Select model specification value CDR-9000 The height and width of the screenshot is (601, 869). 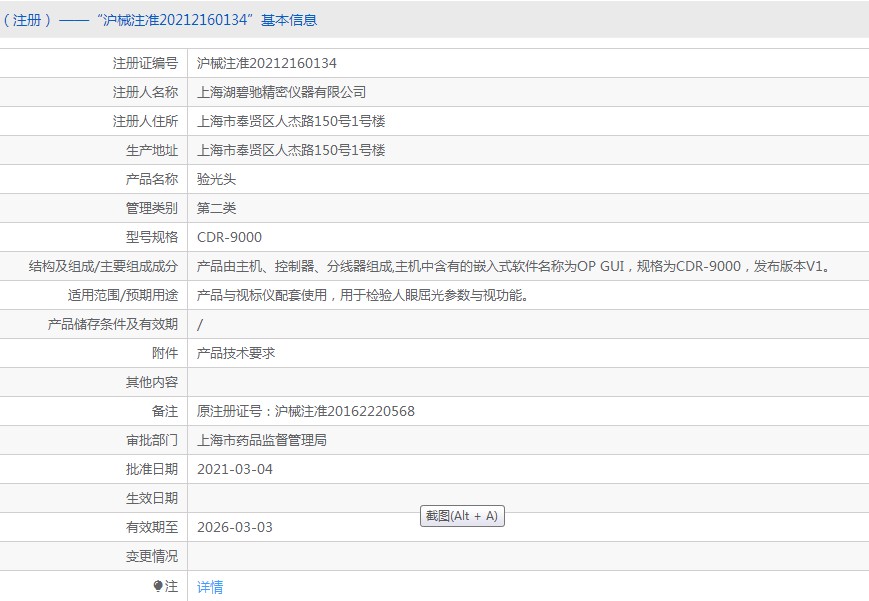point(229,237)
